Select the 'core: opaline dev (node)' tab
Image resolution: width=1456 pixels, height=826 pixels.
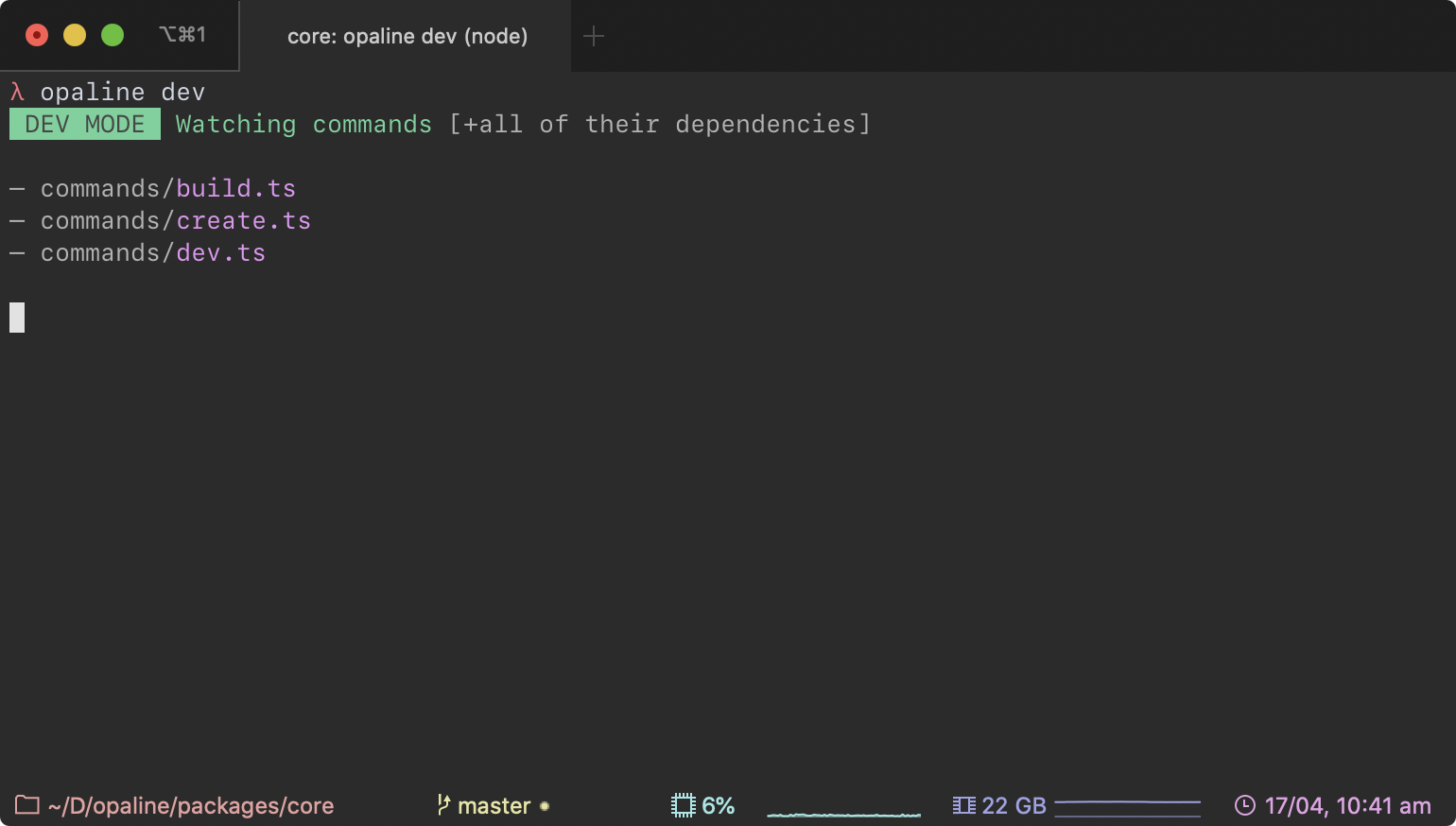[407, 36]
